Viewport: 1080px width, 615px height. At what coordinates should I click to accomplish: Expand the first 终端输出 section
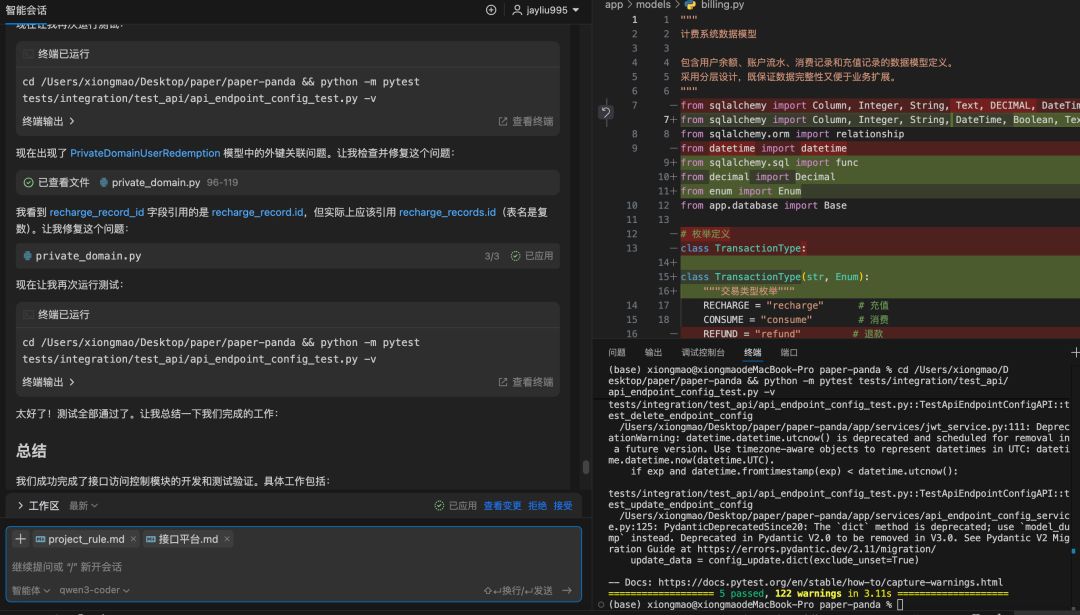point(48,121)
